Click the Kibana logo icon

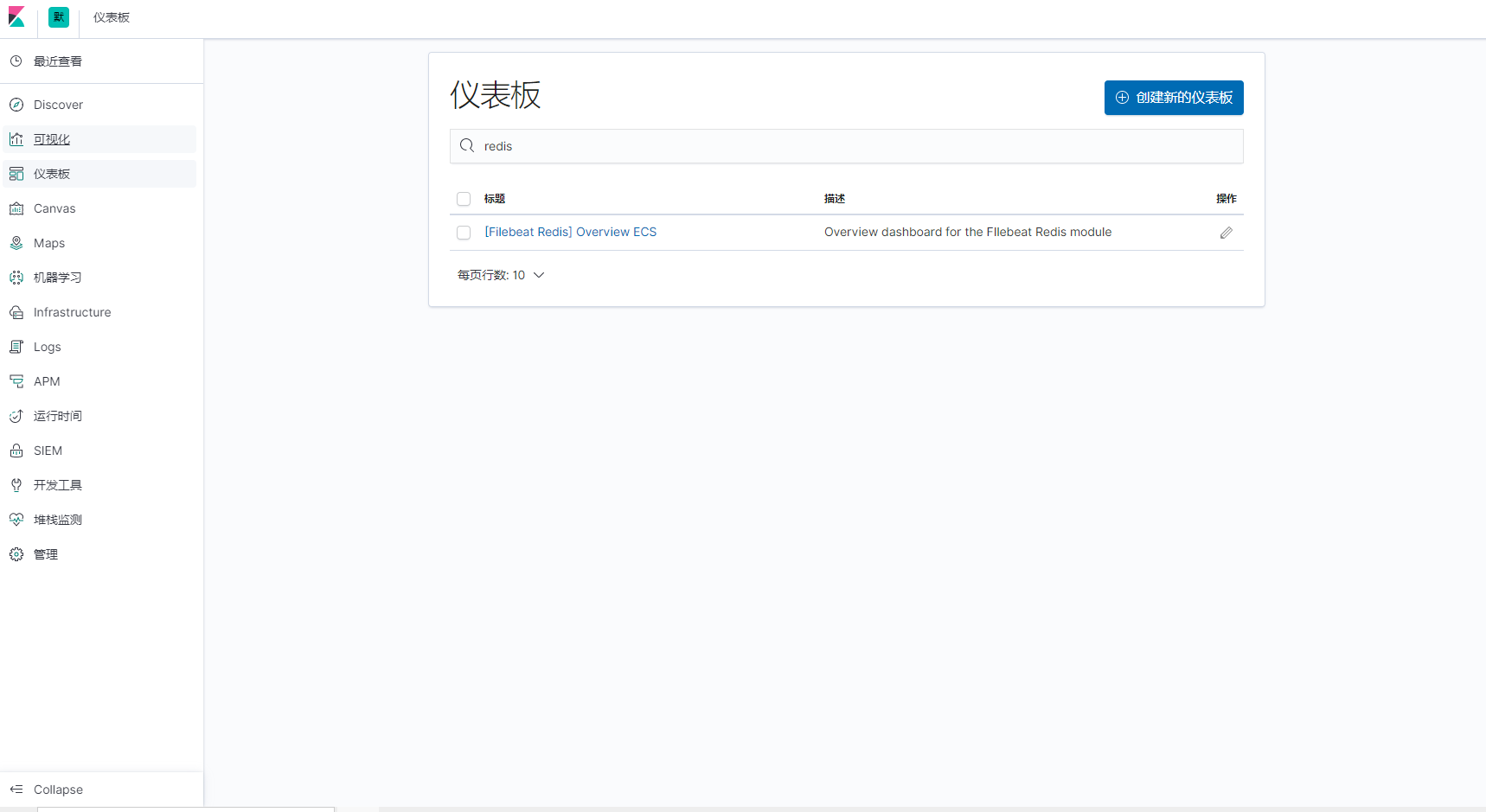tap(16, 17)
